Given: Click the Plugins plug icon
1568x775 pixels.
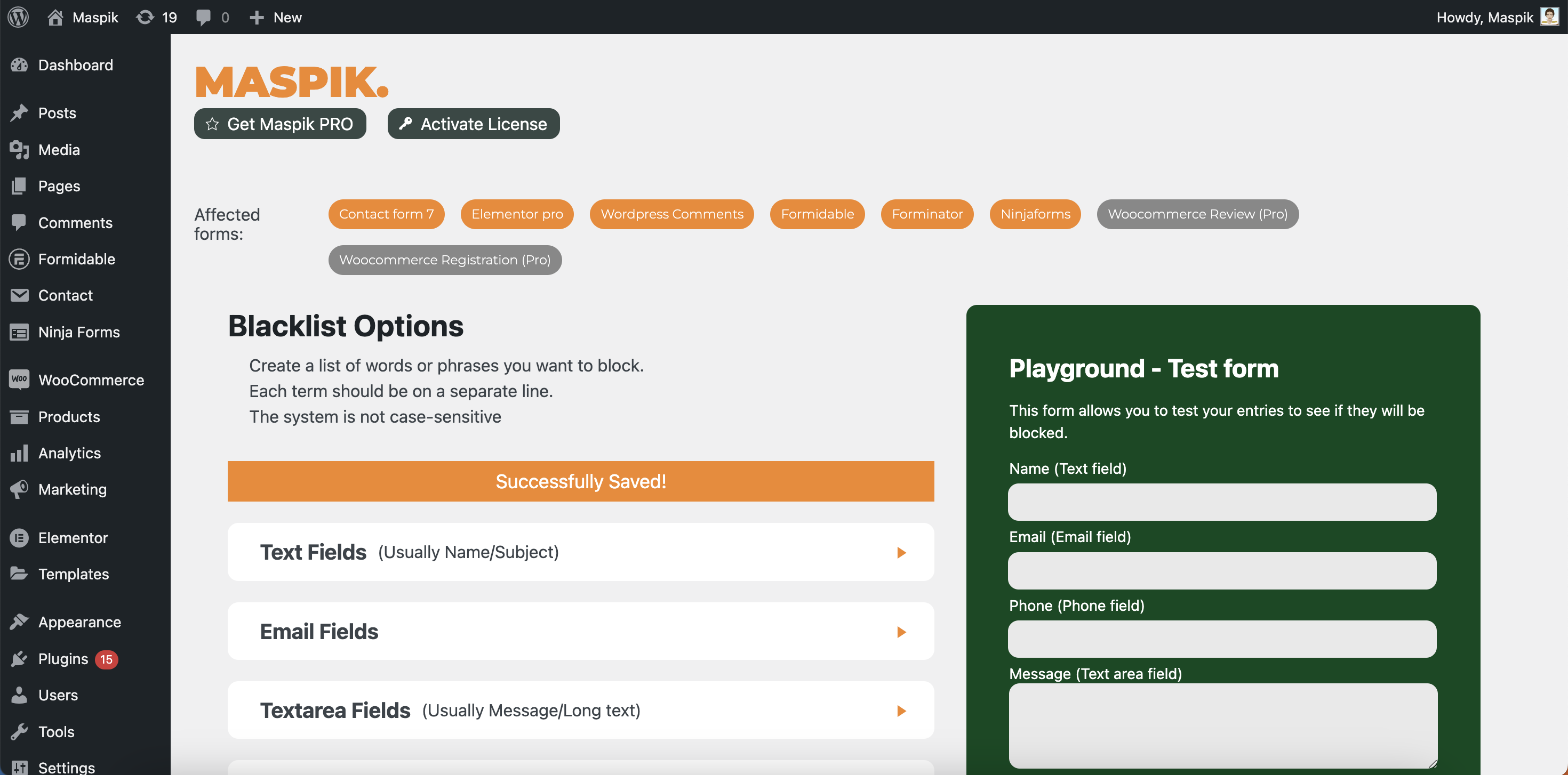Looking at the screenshot, I should (x=20, y=659).
